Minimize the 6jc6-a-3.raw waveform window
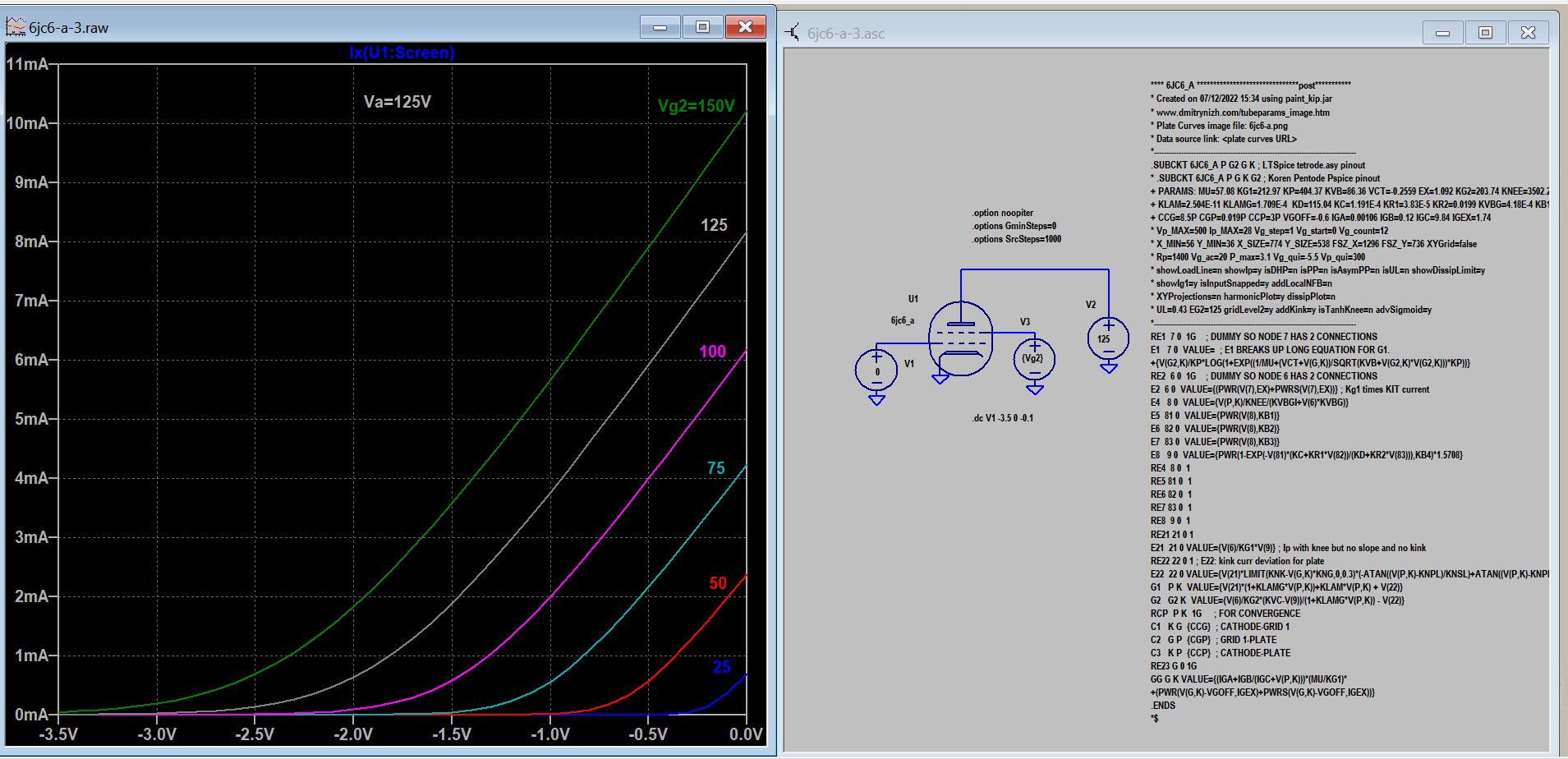The height and width of the screenshot is (759, 1568). tap(660, 27)
